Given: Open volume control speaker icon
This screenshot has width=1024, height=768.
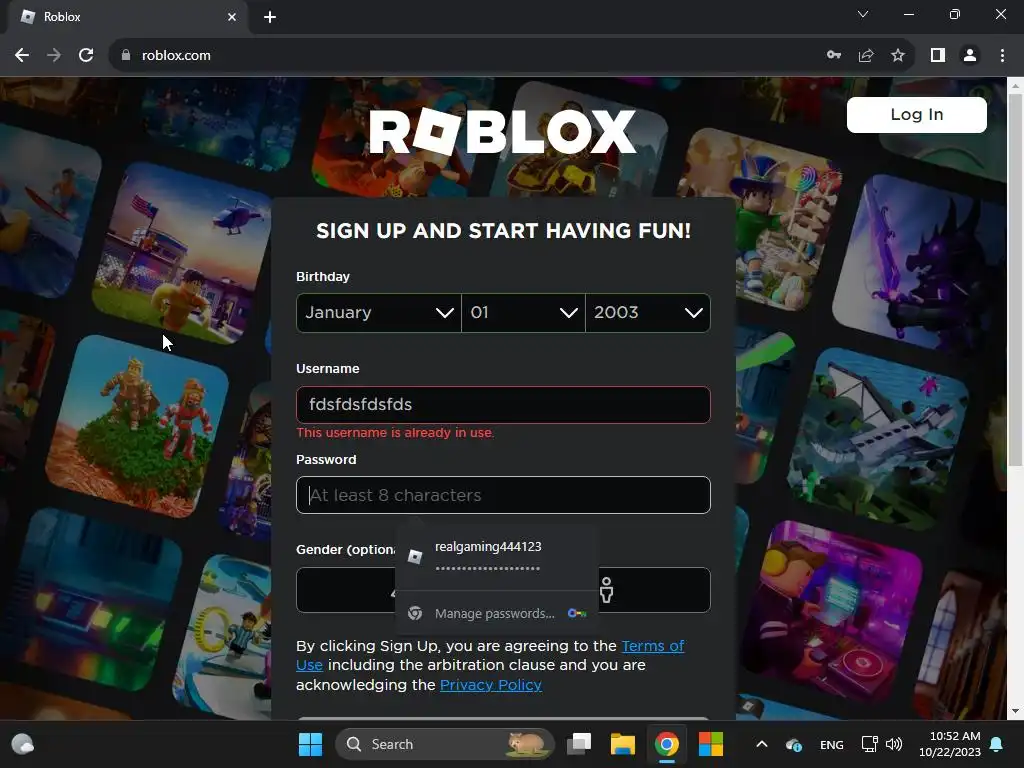Looking at the screenshot, I should pos(894,744).
